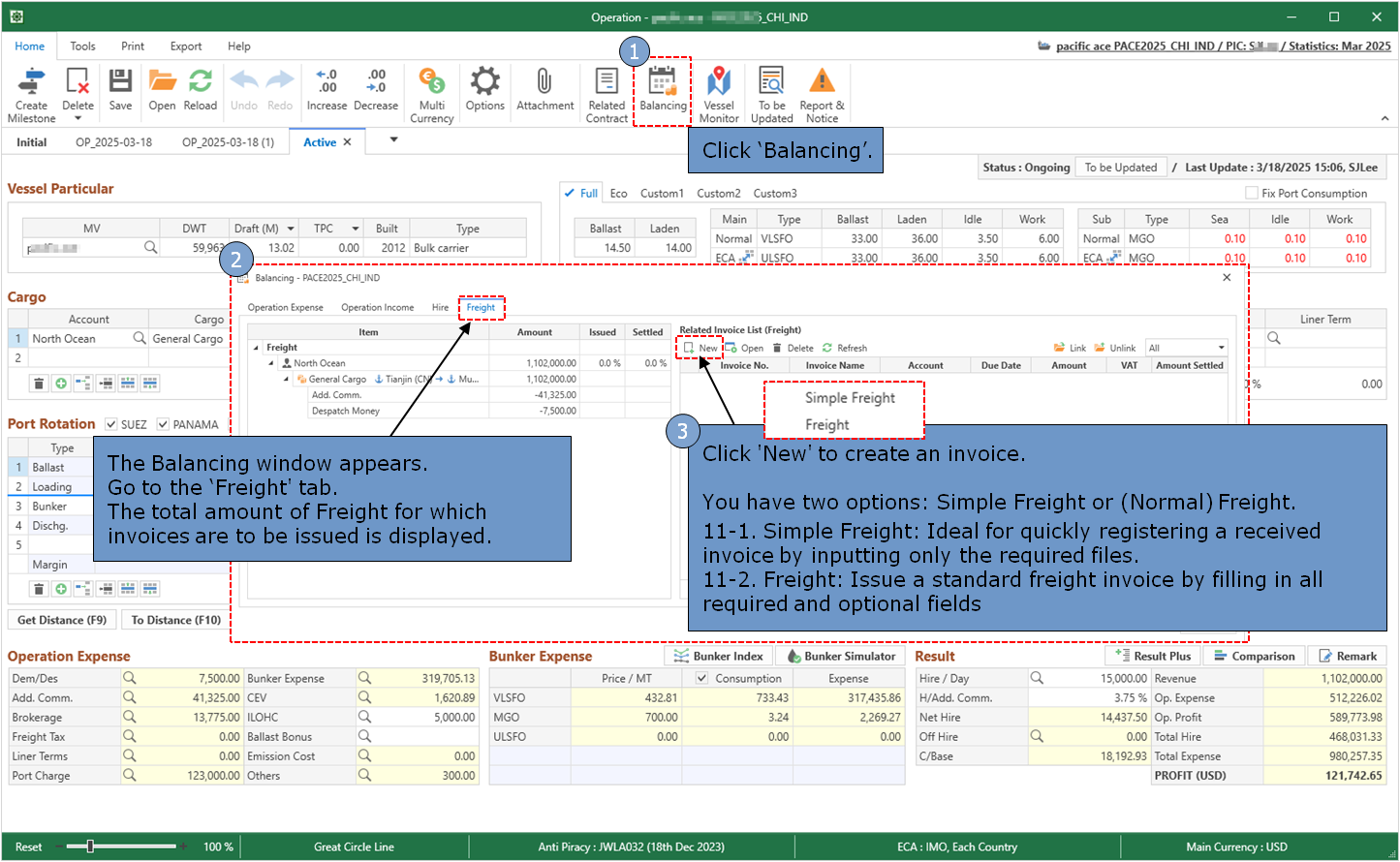This screenshot has width=1400, height=862.
Task: Open the Bunker Simulator button
Action: (841, 656)
